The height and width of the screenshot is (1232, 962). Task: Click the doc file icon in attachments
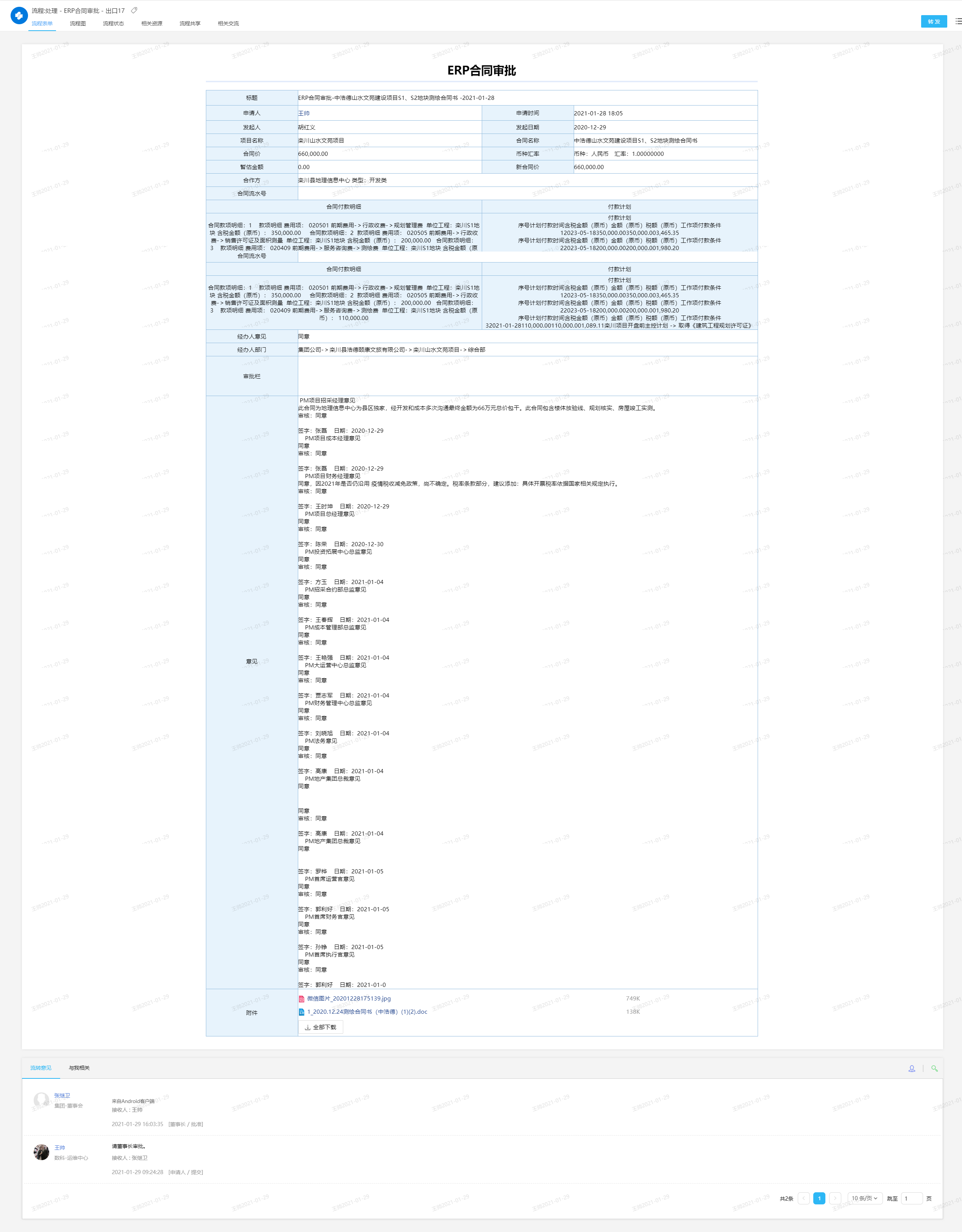pos(301,1012)
